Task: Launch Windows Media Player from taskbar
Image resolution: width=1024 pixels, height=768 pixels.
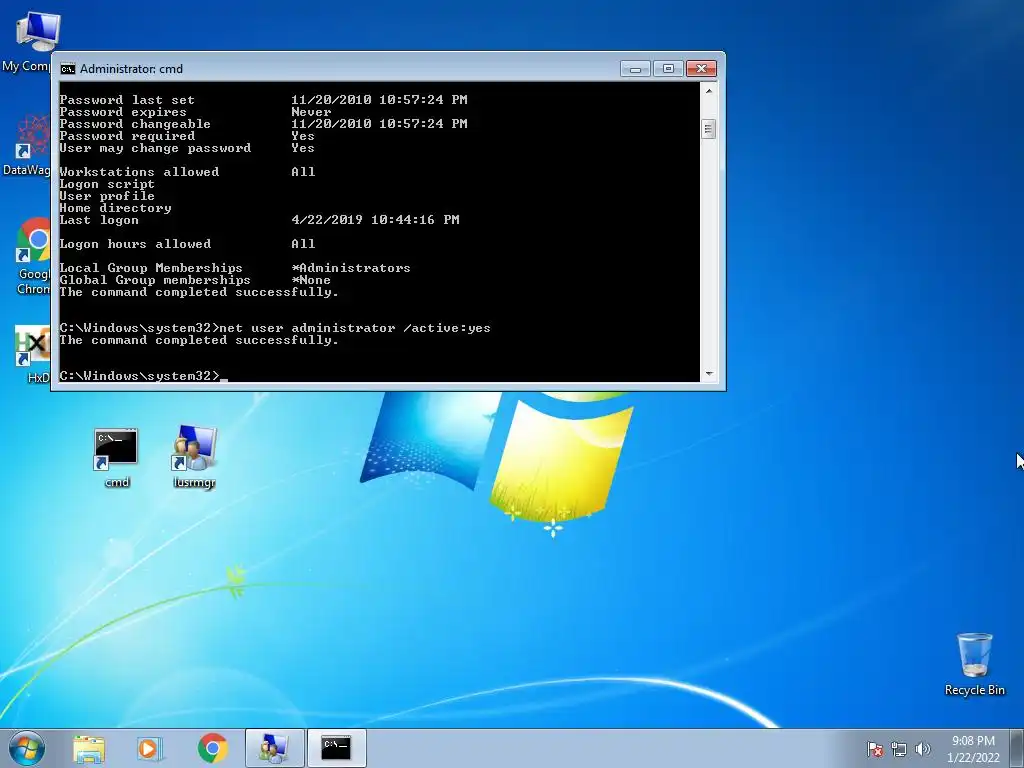Action: (150, 748)
